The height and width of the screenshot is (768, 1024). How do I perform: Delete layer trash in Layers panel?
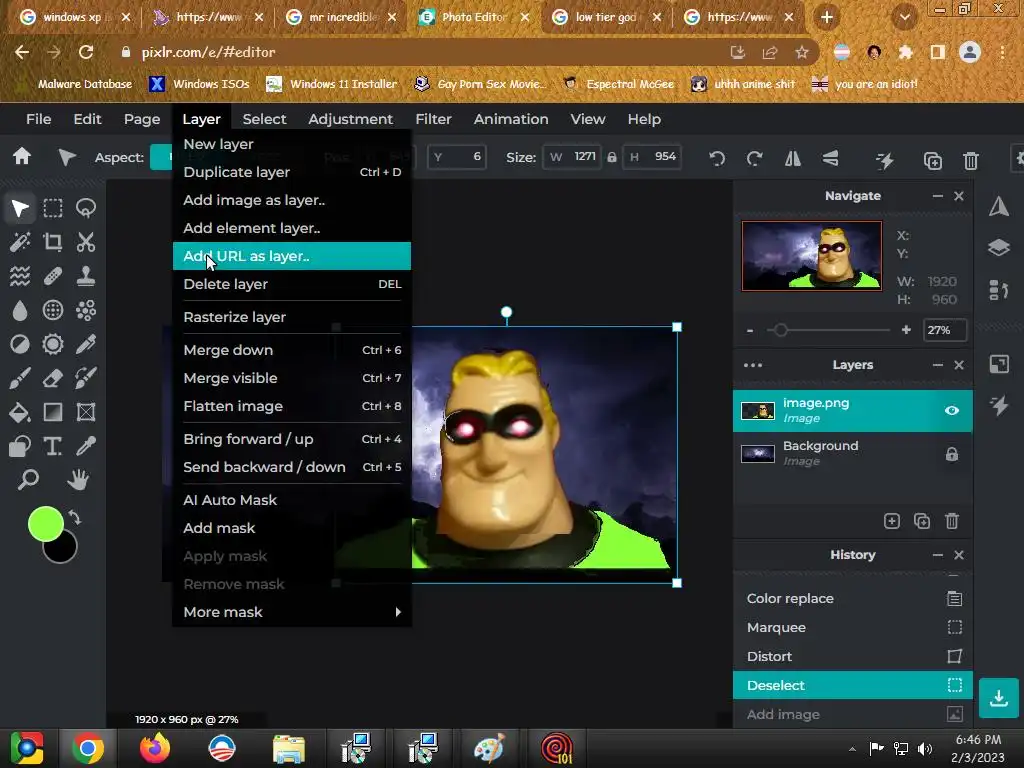952,520
